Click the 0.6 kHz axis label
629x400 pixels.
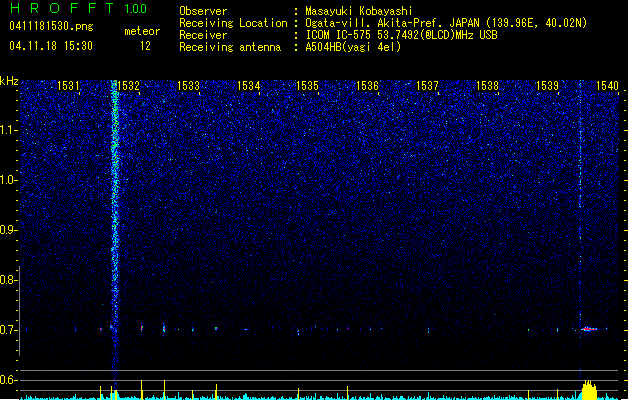tap(9, 380)
